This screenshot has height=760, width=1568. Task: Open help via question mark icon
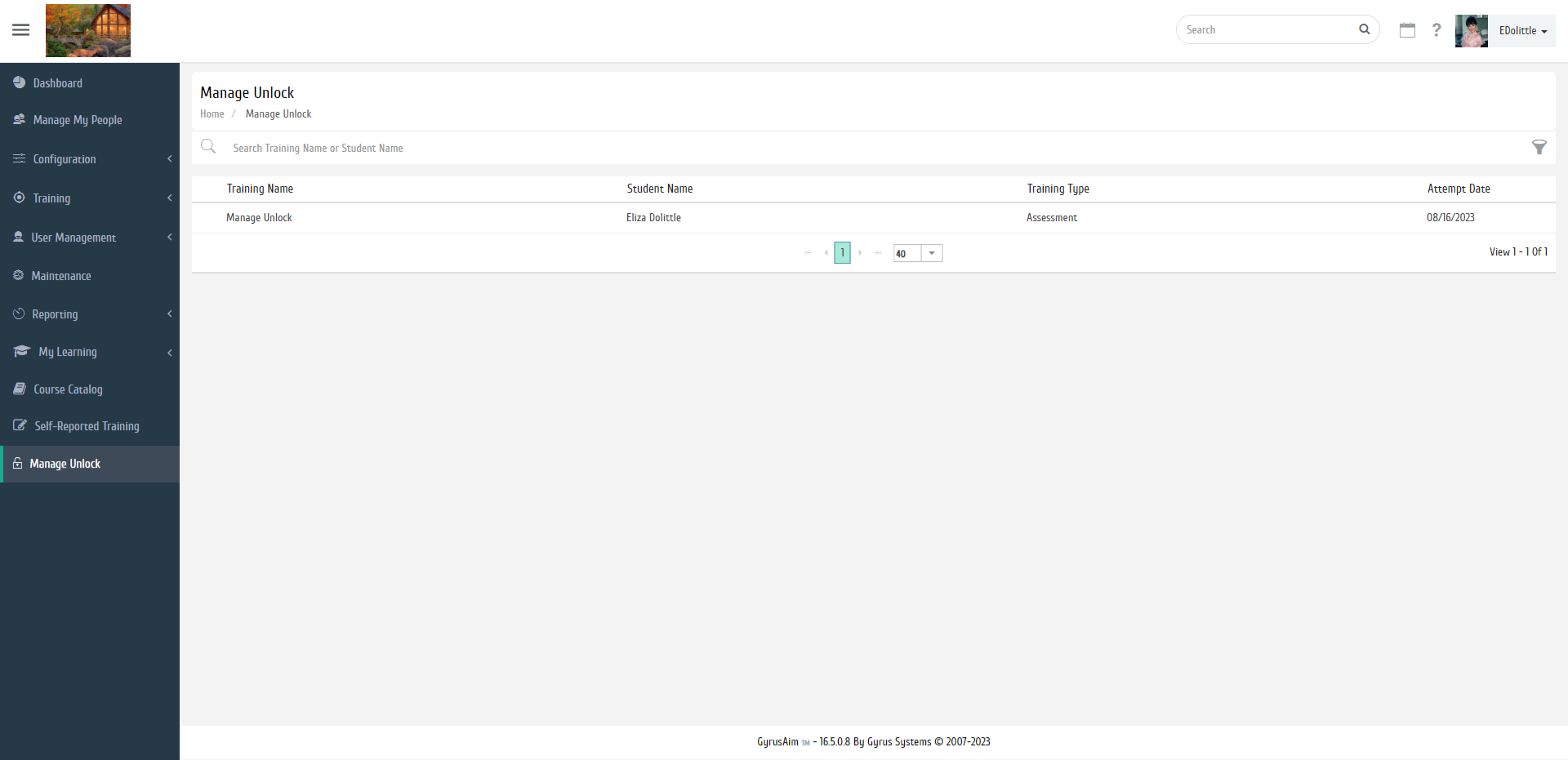click(x=1437, y=30)
